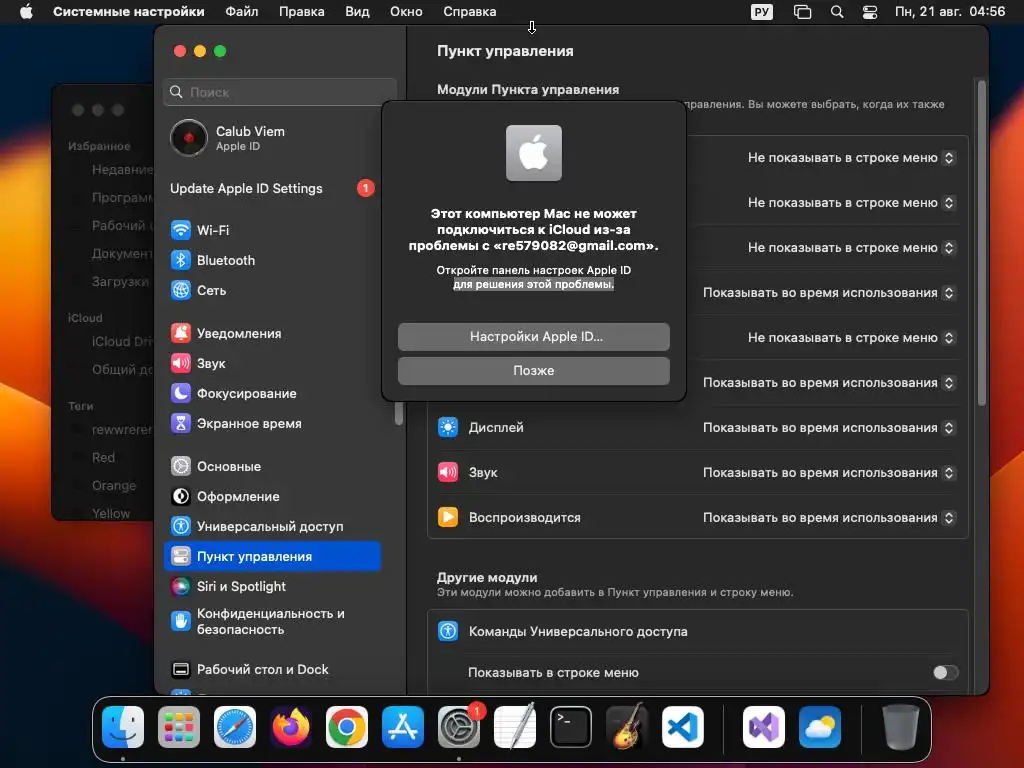
Task: Open Воспроизводится visibility dropdown
Action: (829, 518)
